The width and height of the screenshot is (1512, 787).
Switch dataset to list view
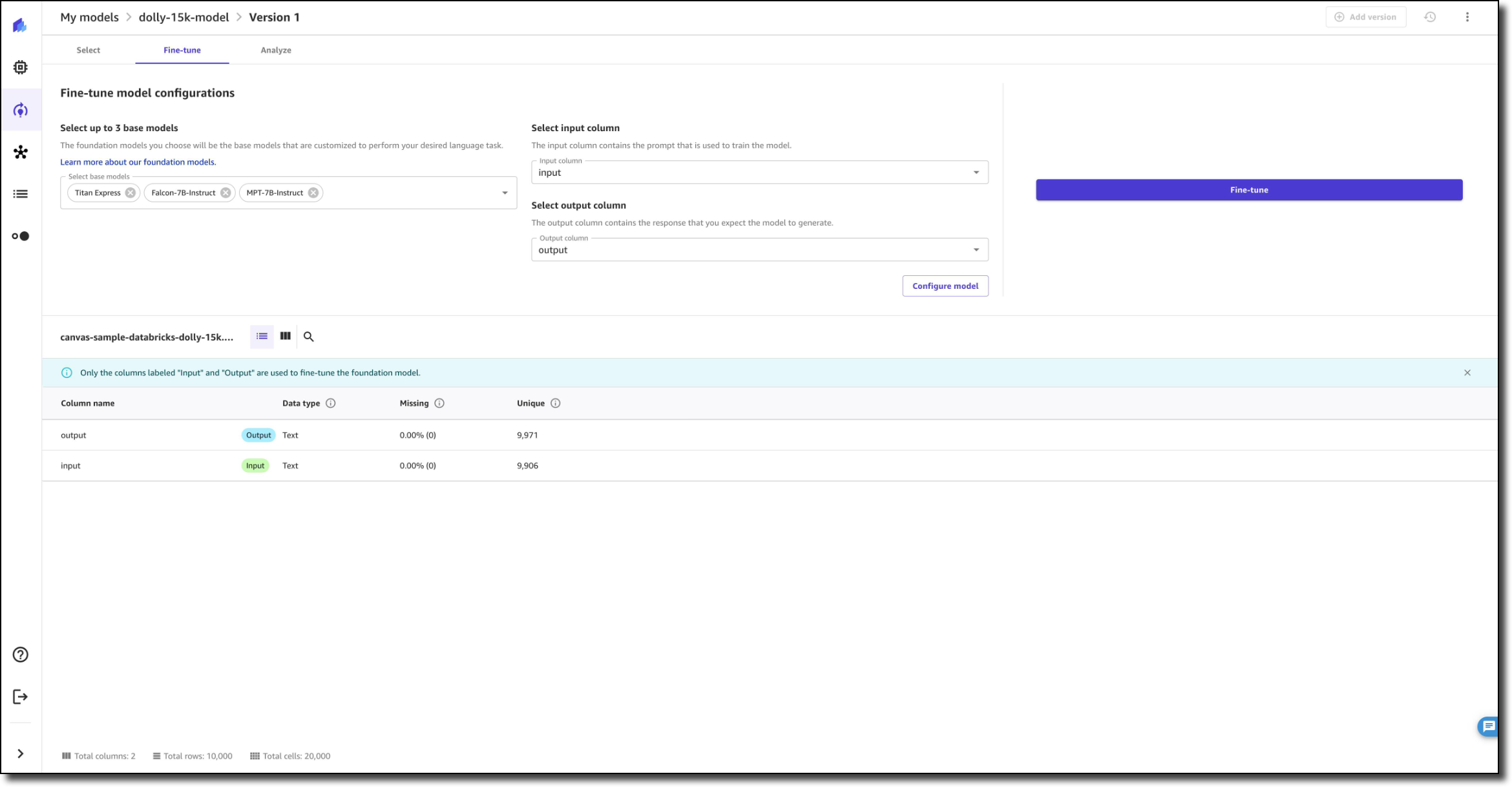tap(262, 336)
